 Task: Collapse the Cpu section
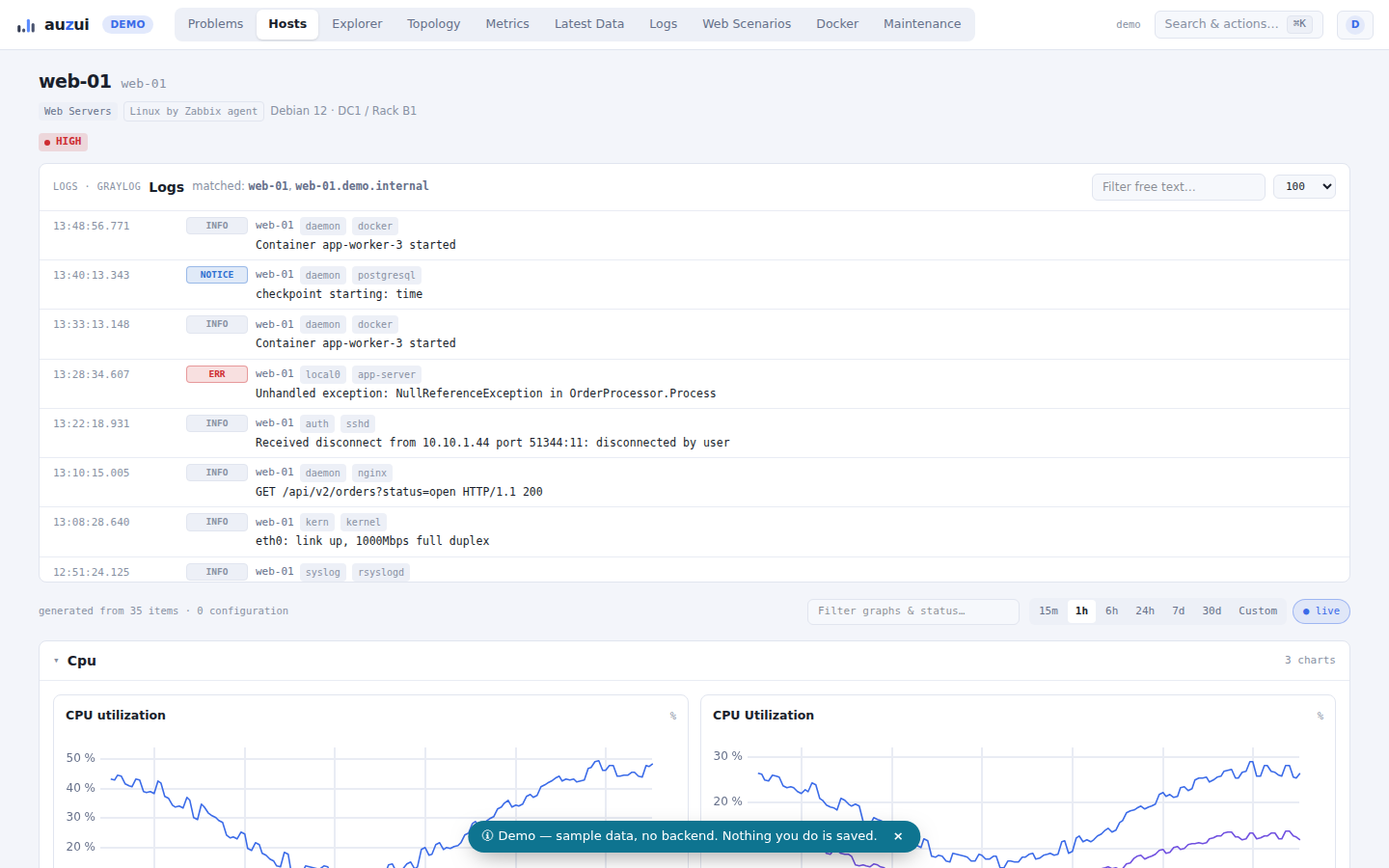coord(57,662)
